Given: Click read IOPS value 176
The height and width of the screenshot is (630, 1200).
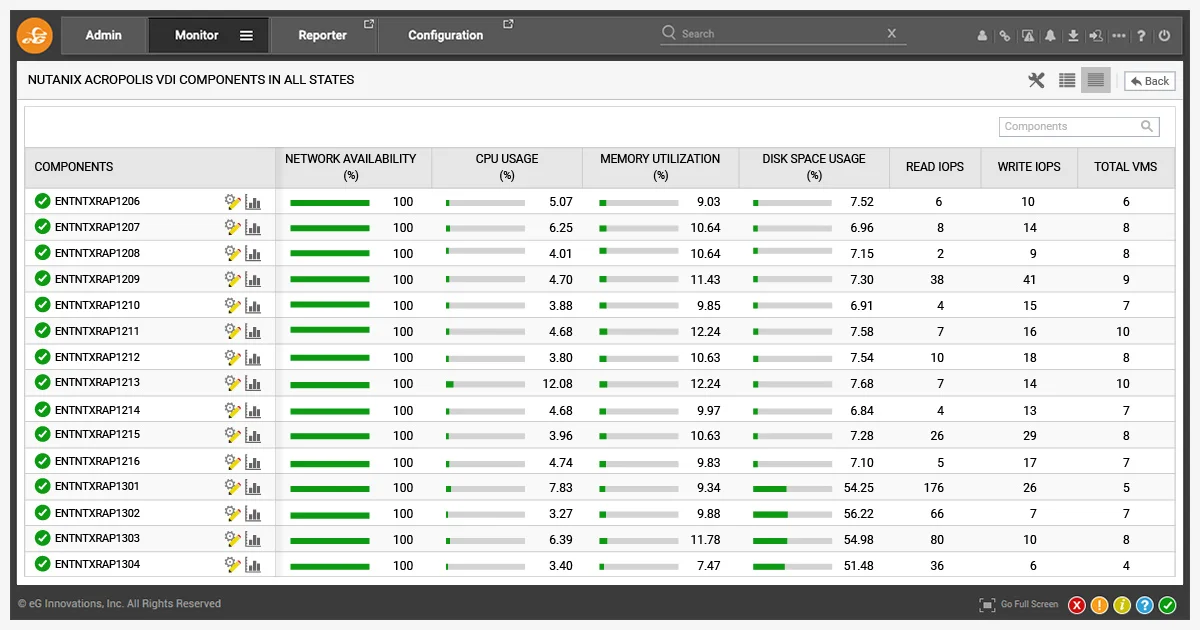Looking at the screenshot, I should pyautogui.click(x=933, y=488).
